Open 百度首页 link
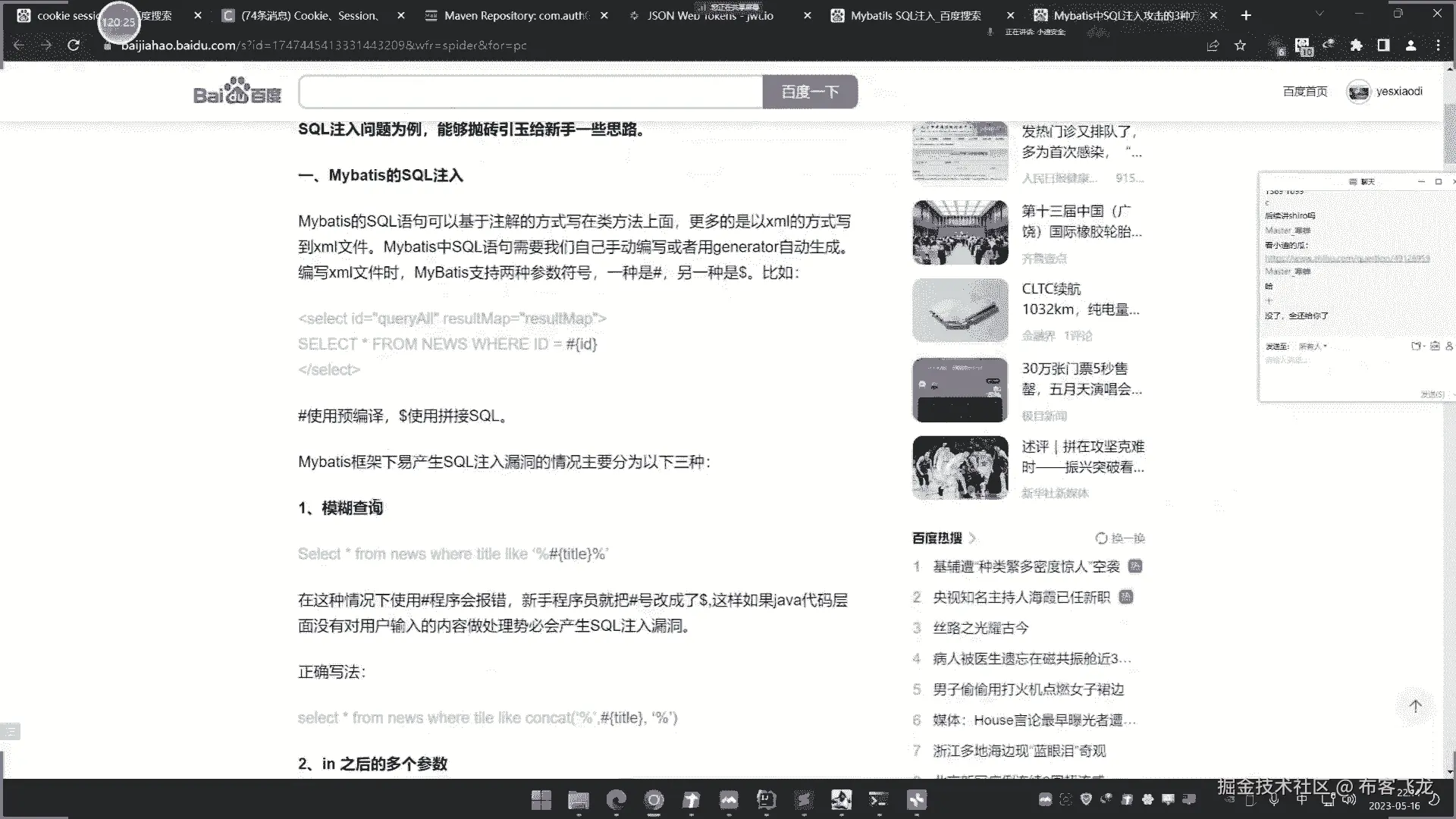The image size is (1456, 819). tap(1304, 92)
